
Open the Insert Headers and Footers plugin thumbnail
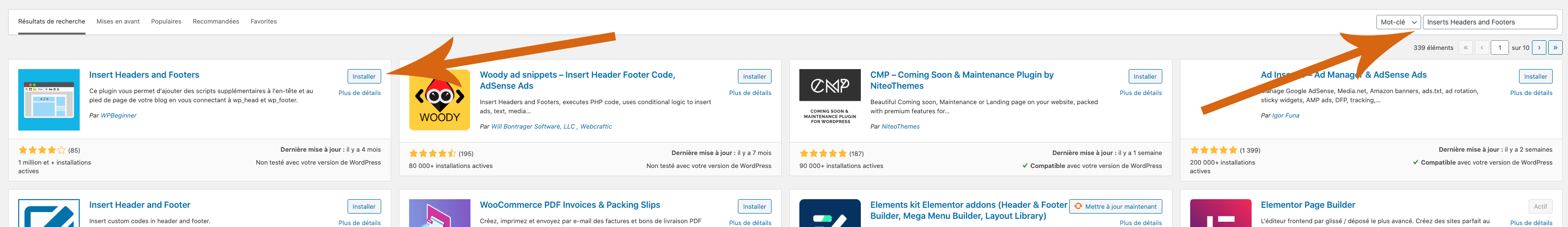[48, 100]
